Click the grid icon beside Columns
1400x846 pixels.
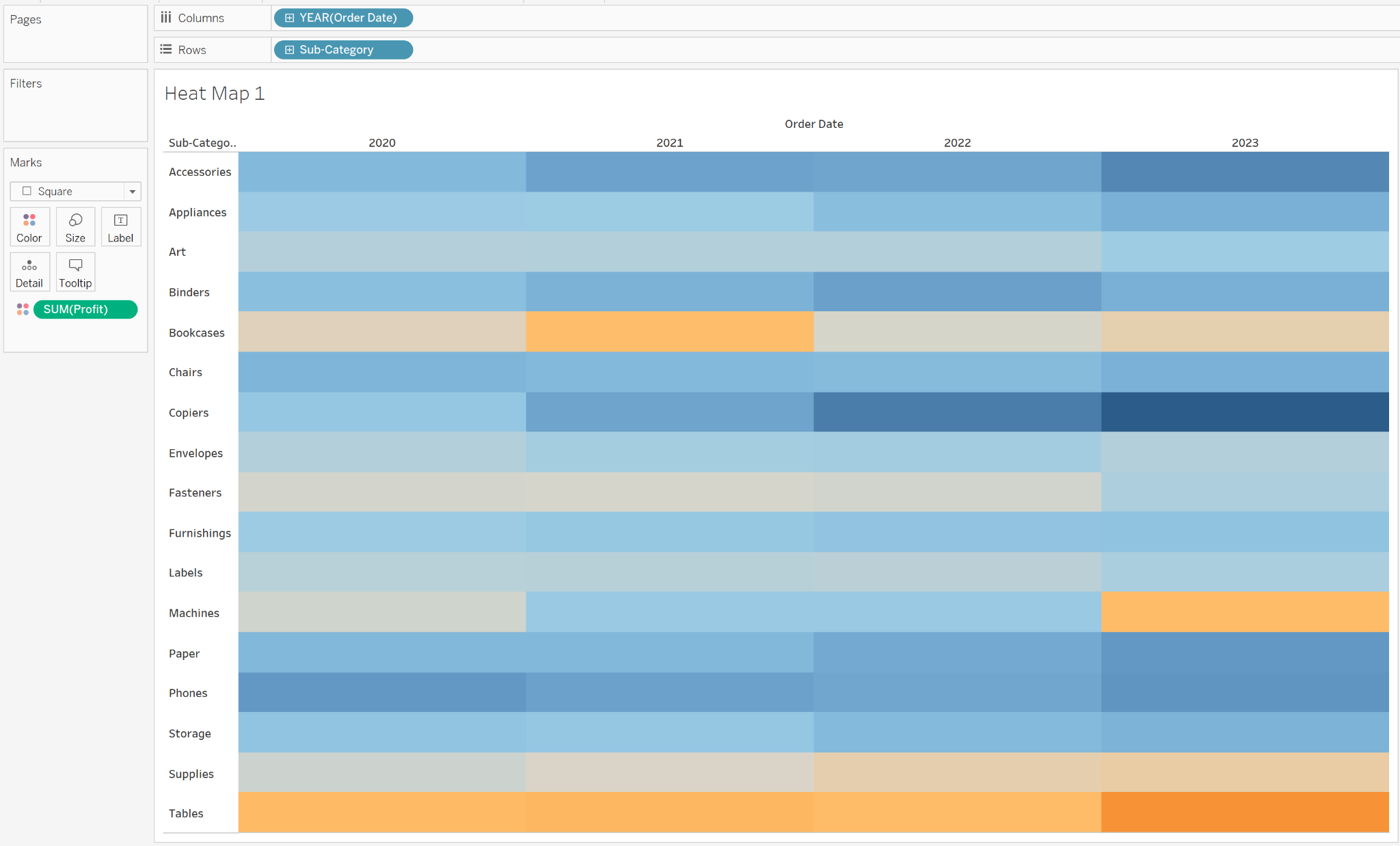(165, 17)
